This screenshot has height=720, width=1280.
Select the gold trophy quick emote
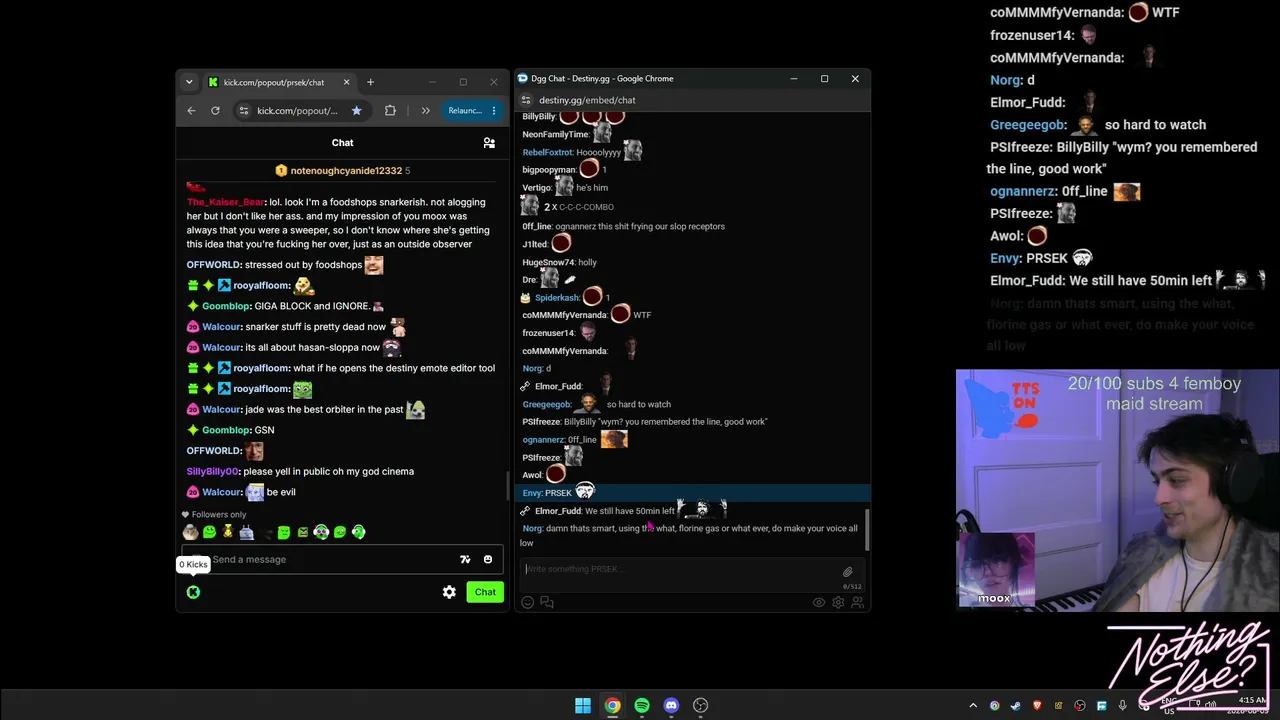click(x=228, y=532)
